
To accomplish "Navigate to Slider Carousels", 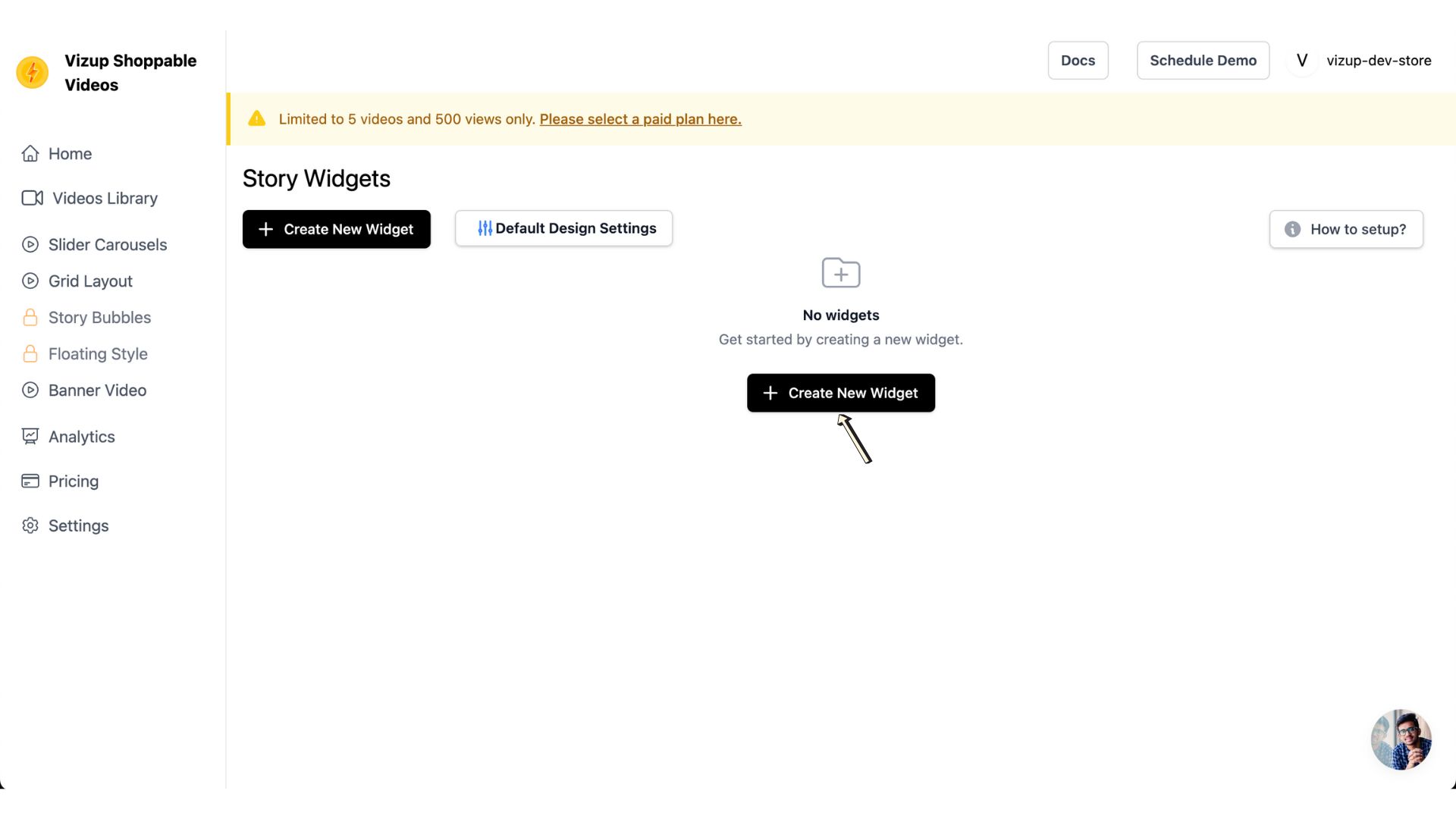I will (107, 244).
